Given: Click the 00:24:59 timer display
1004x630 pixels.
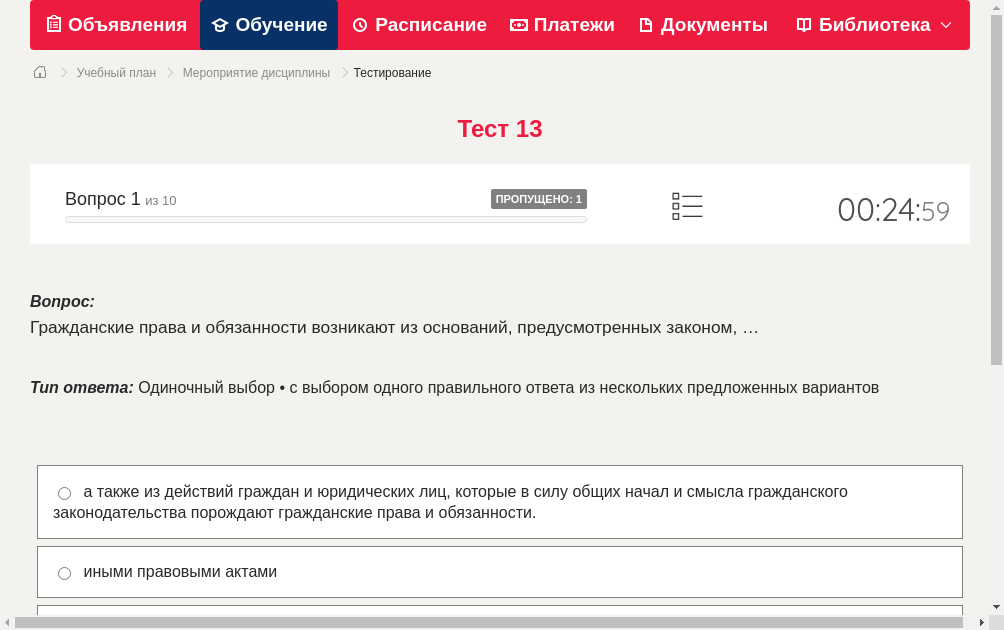Looking at the screenshot, I should pyautogui.click(x=893, y=210).
